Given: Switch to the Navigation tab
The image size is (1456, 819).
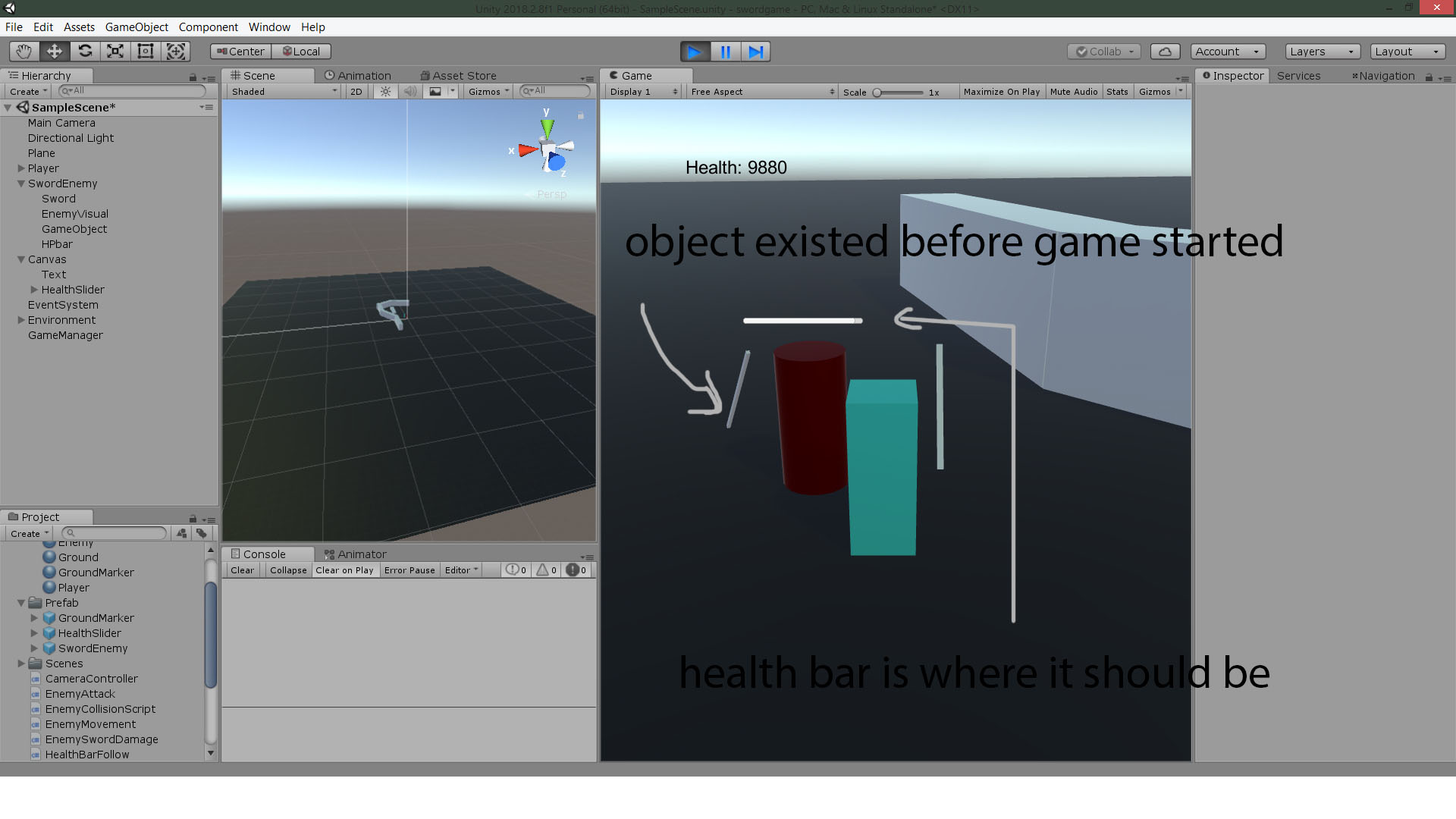Looking at the screenshot, I should pyautogui.click(x=1382, y=76).
